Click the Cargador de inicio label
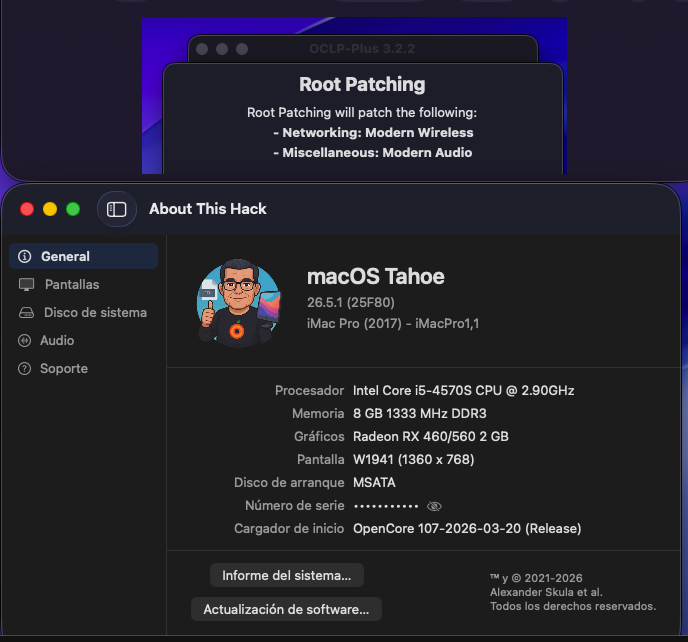 coord(289,528)
